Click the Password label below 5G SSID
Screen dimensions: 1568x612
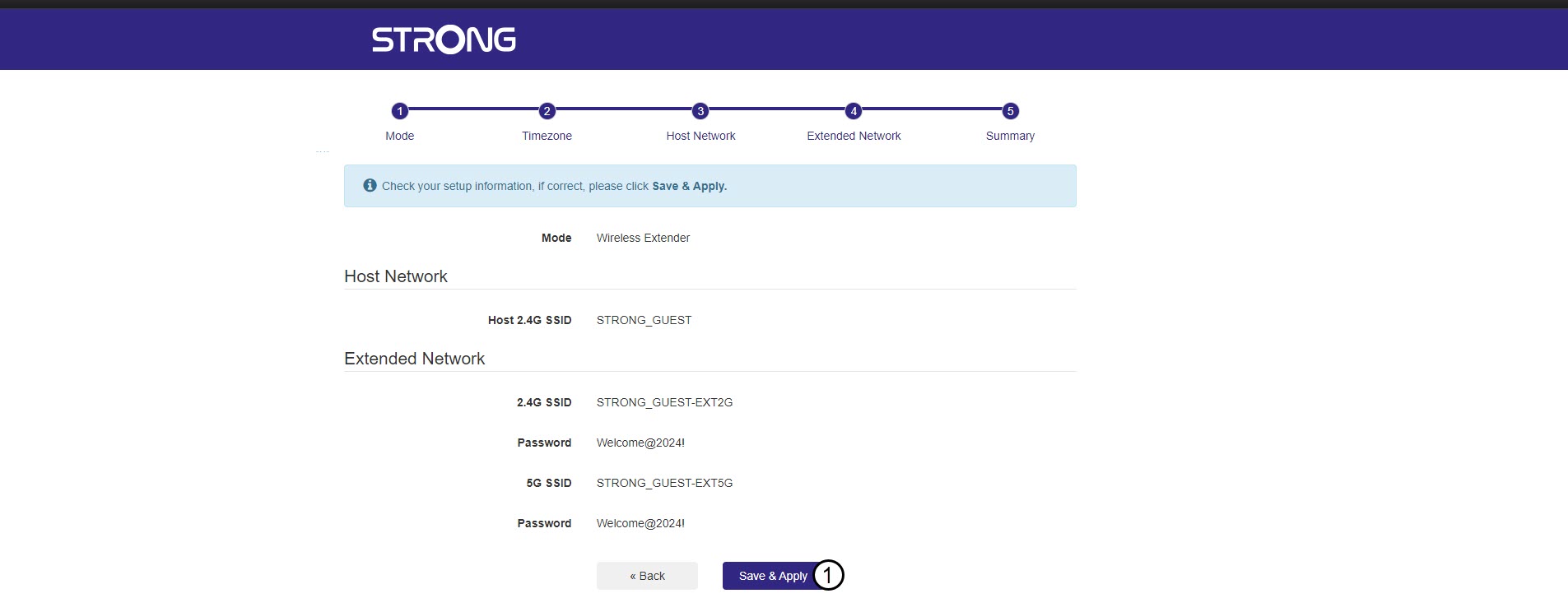[544, 523]
